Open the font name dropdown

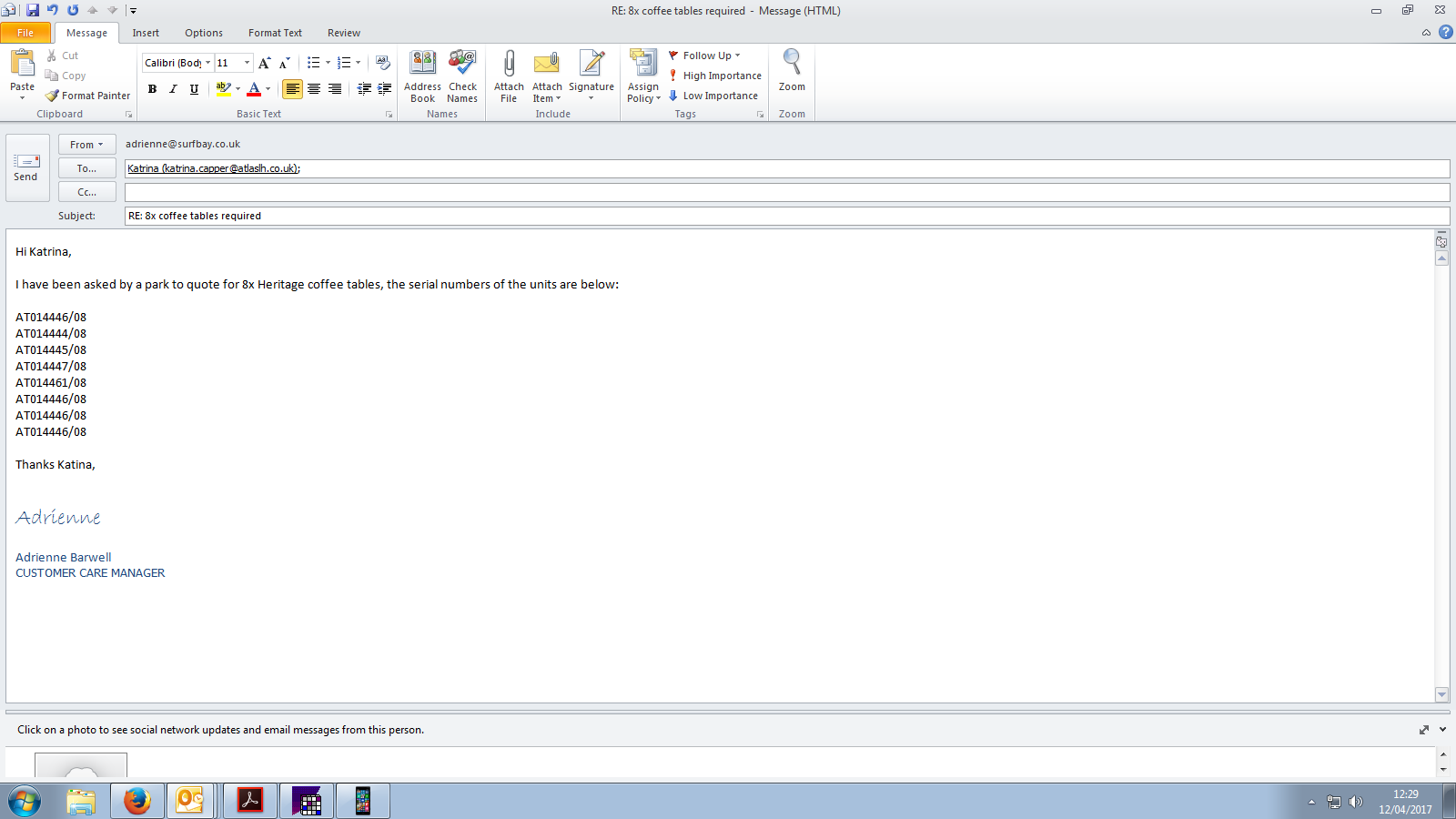[x=207, y=63]
